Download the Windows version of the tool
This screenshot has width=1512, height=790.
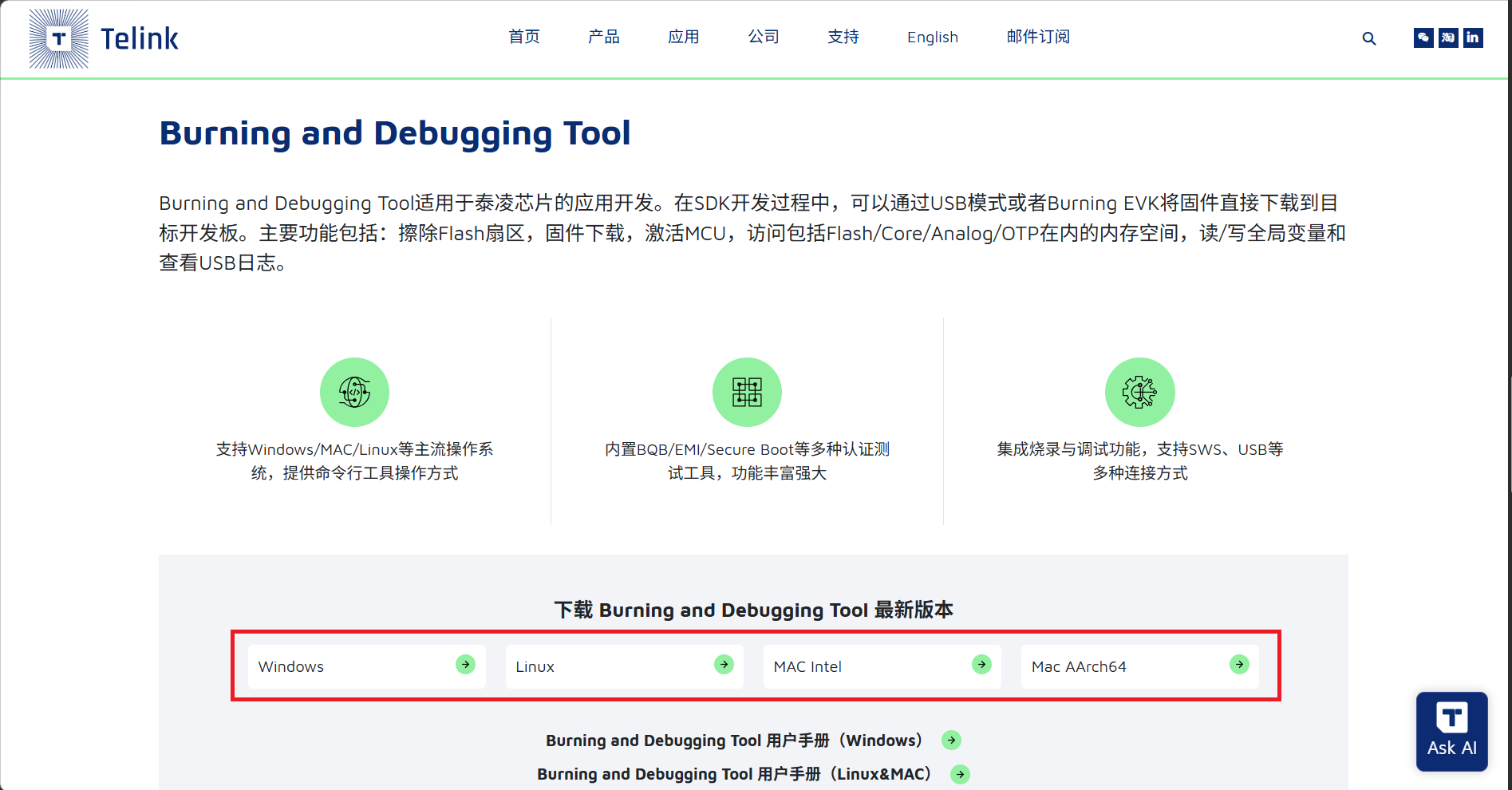tap(367, 666)
